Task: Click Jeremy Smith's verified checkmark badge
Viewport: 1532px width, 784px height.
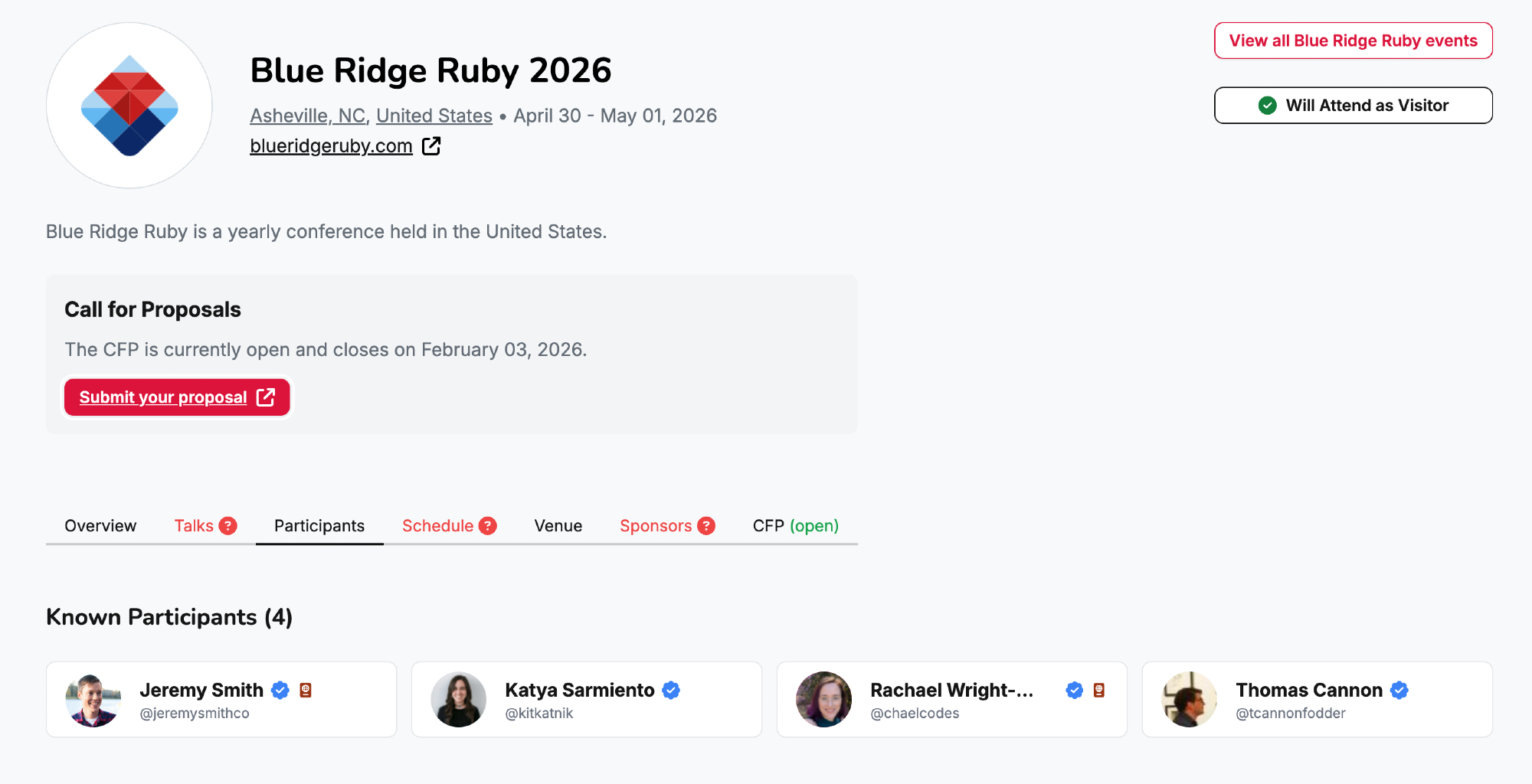Action: click(x=280, y=691)
